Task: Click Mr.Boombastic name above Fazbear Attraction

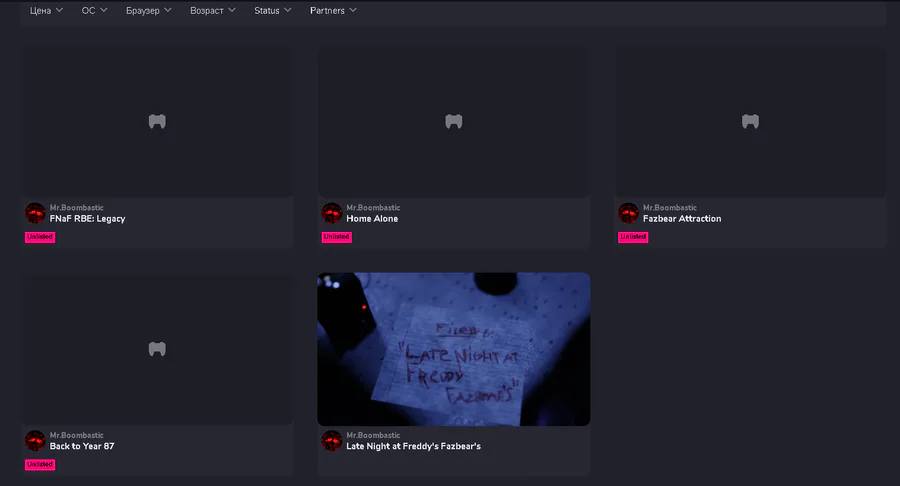Action: click(x=670, y=208)
